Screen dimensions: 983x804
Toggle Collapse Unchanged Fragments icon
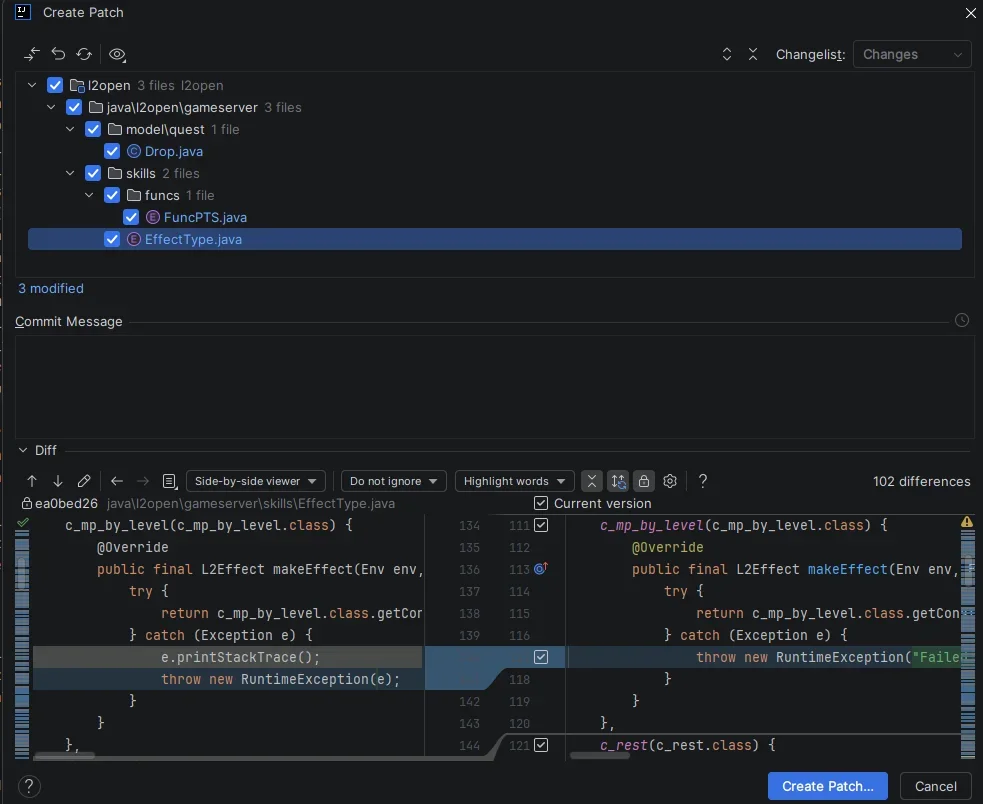(x=592, y=481)
